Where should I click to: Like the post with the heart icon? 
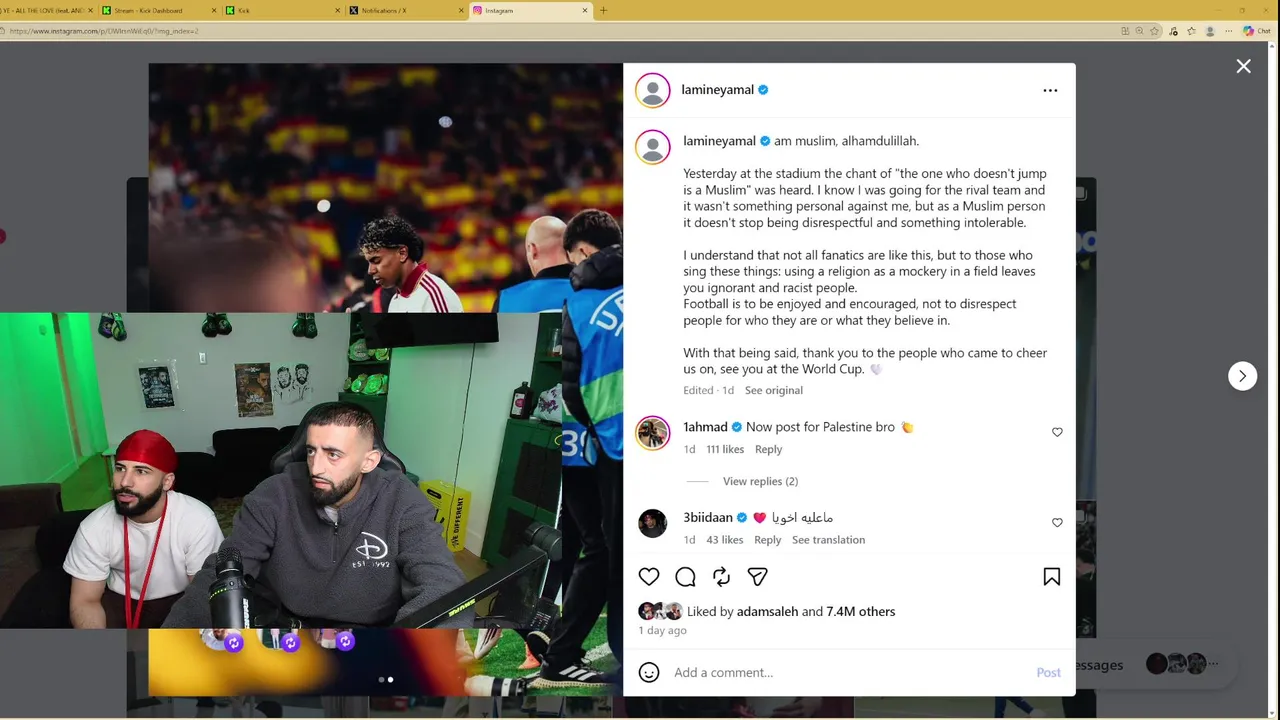point(649,577)
